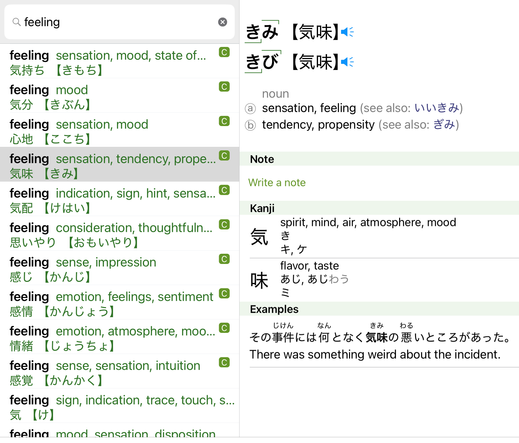Image resolution: width=519 pixels, height=443 pixels.
Task: Select result 気持ち【きもち】
Action: tap(119, 62)
